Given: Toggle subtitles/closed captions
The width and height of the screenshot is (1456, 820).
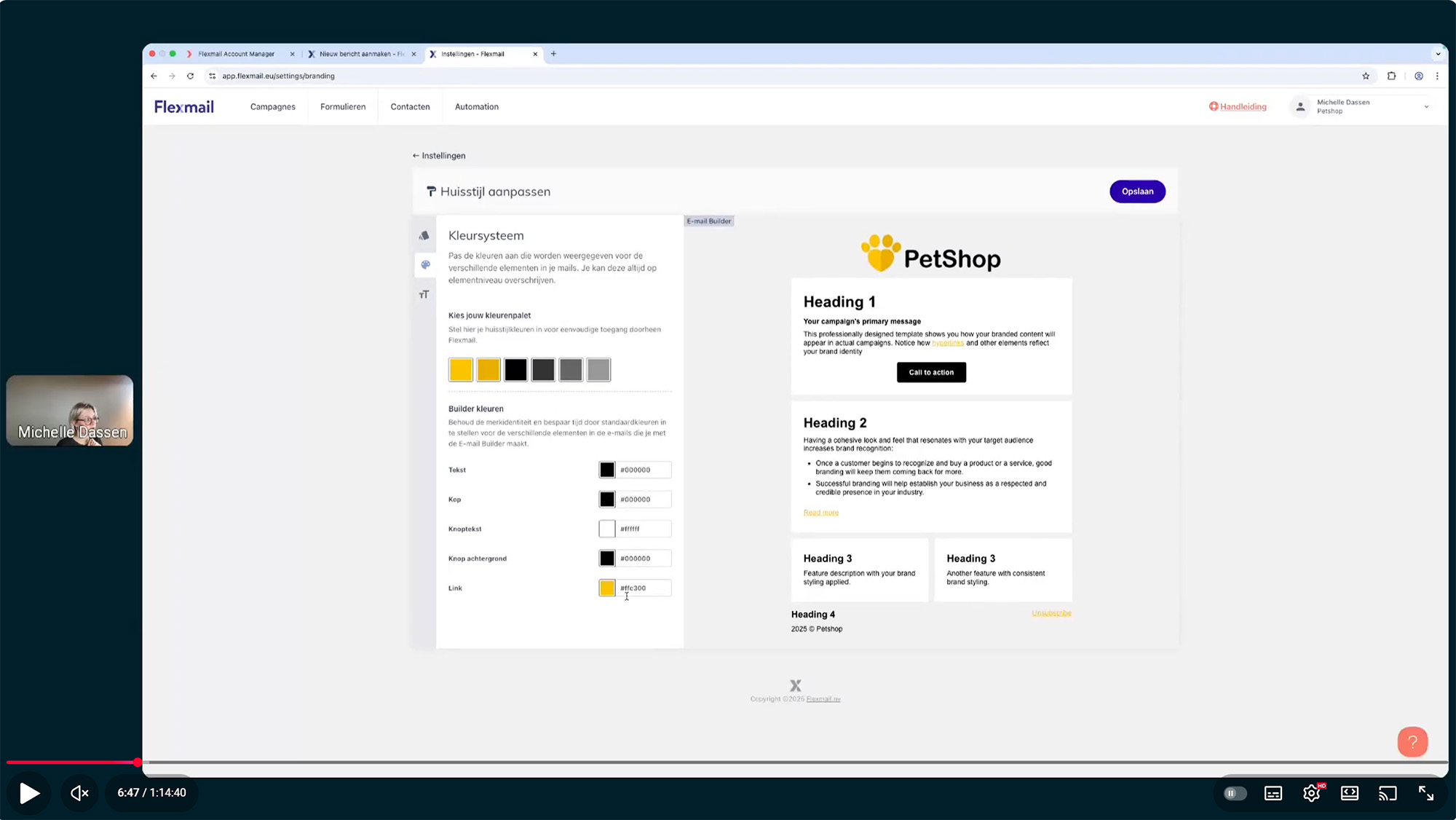Looking at the screenshot, I should [1273, 793].
